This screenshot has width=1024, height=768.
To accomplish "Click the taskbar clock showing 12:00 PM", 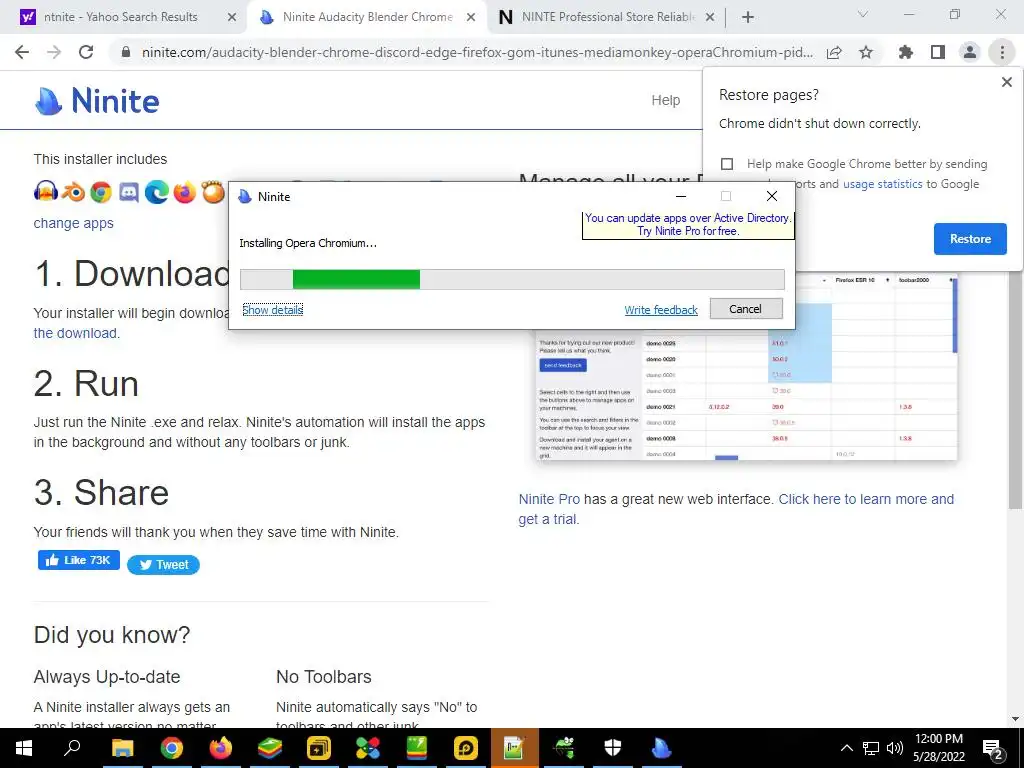I will click(938, 748).
